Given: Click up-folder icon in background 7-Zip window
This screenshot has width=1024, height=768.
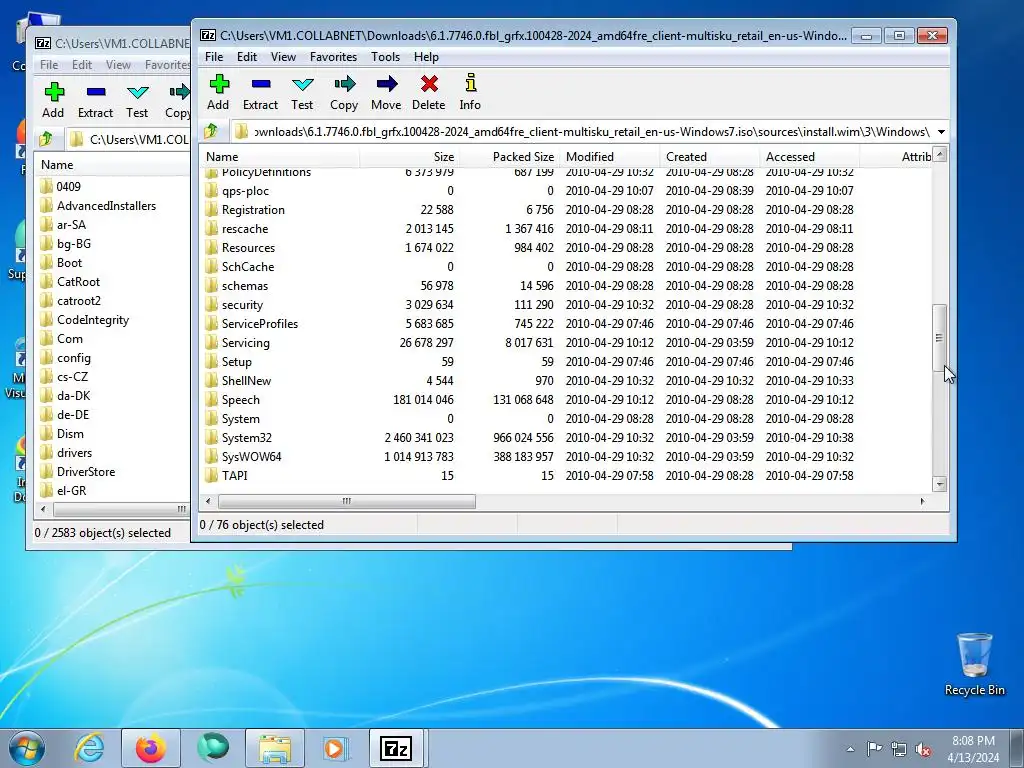Looking at the screenshot, I should 46,139.
